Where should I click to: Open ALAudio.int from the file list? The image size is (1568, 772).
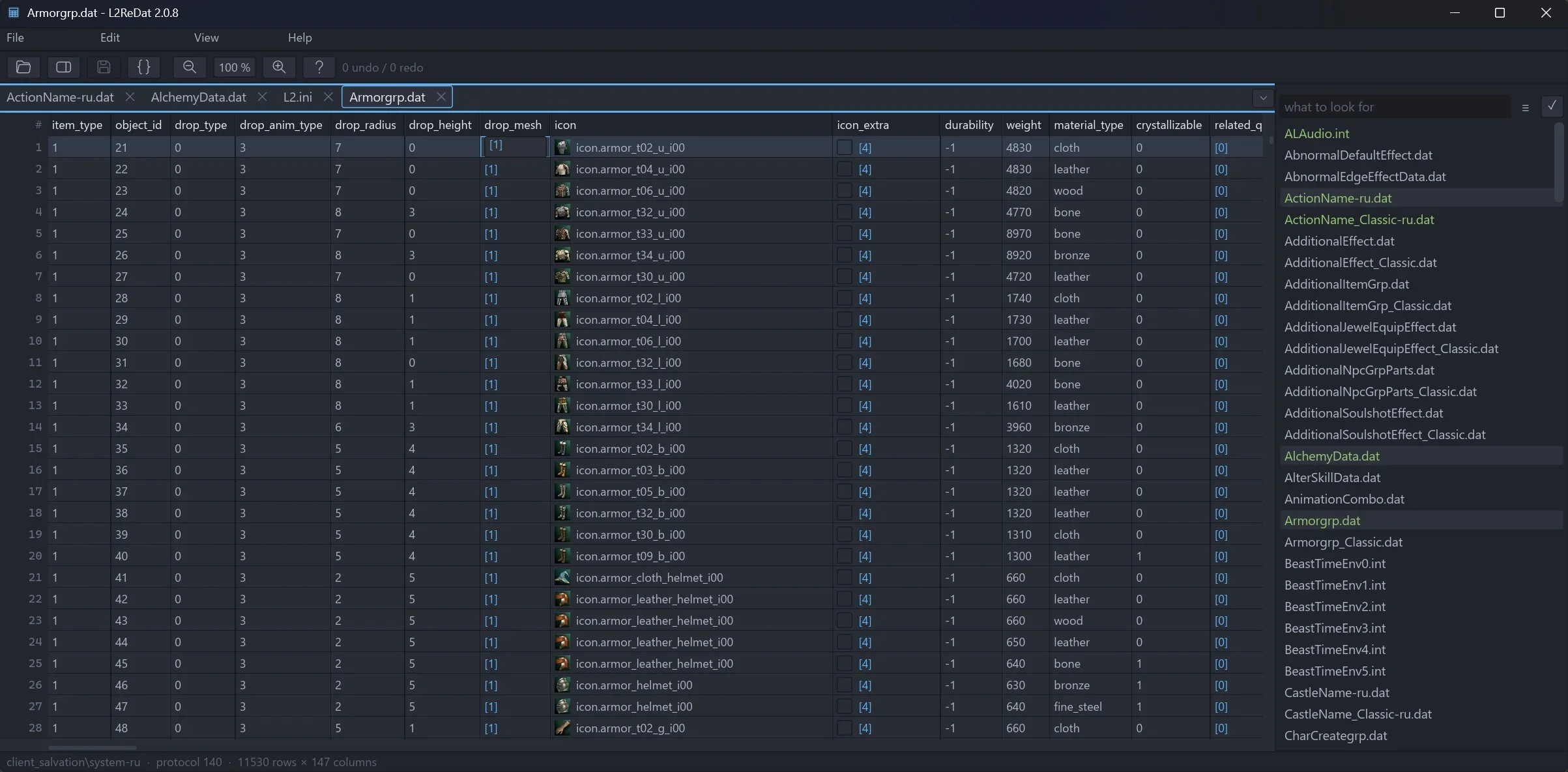[x=1316, y=134]
